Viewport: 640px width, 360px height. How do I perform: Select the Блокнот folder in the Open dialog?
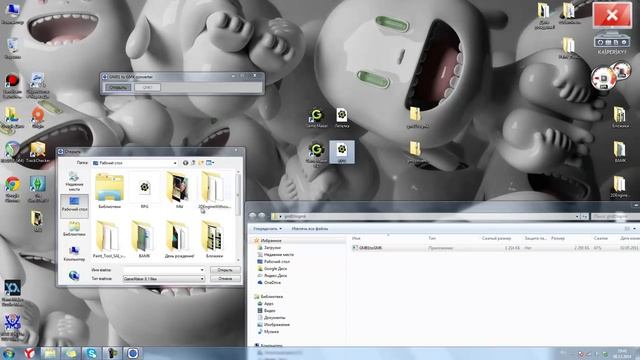click(x=214, y=240)
